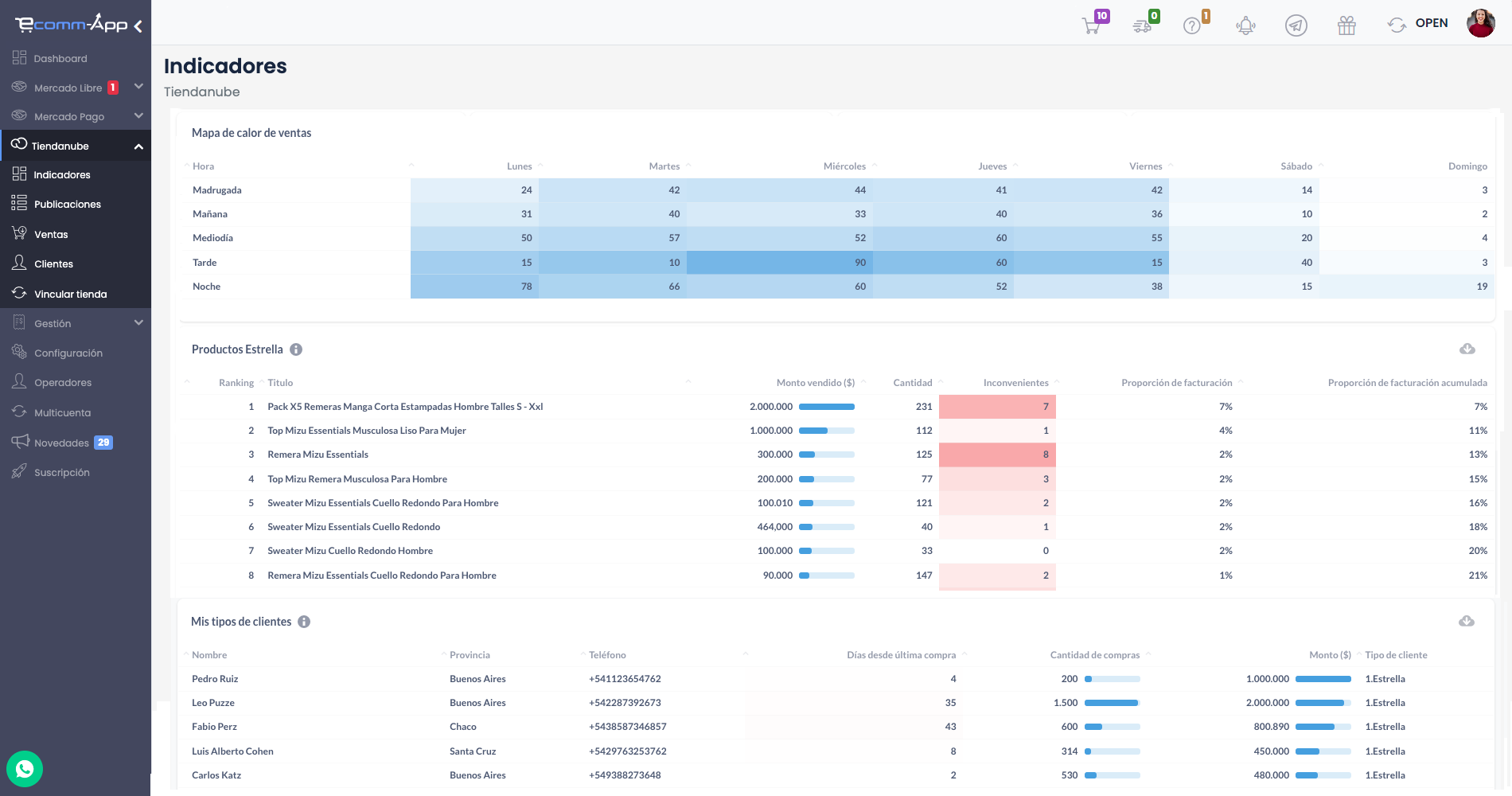The height and width of the screenshot is (796, 1512).
Task: Show info for Productos Estrella
Action: (296, 349)
